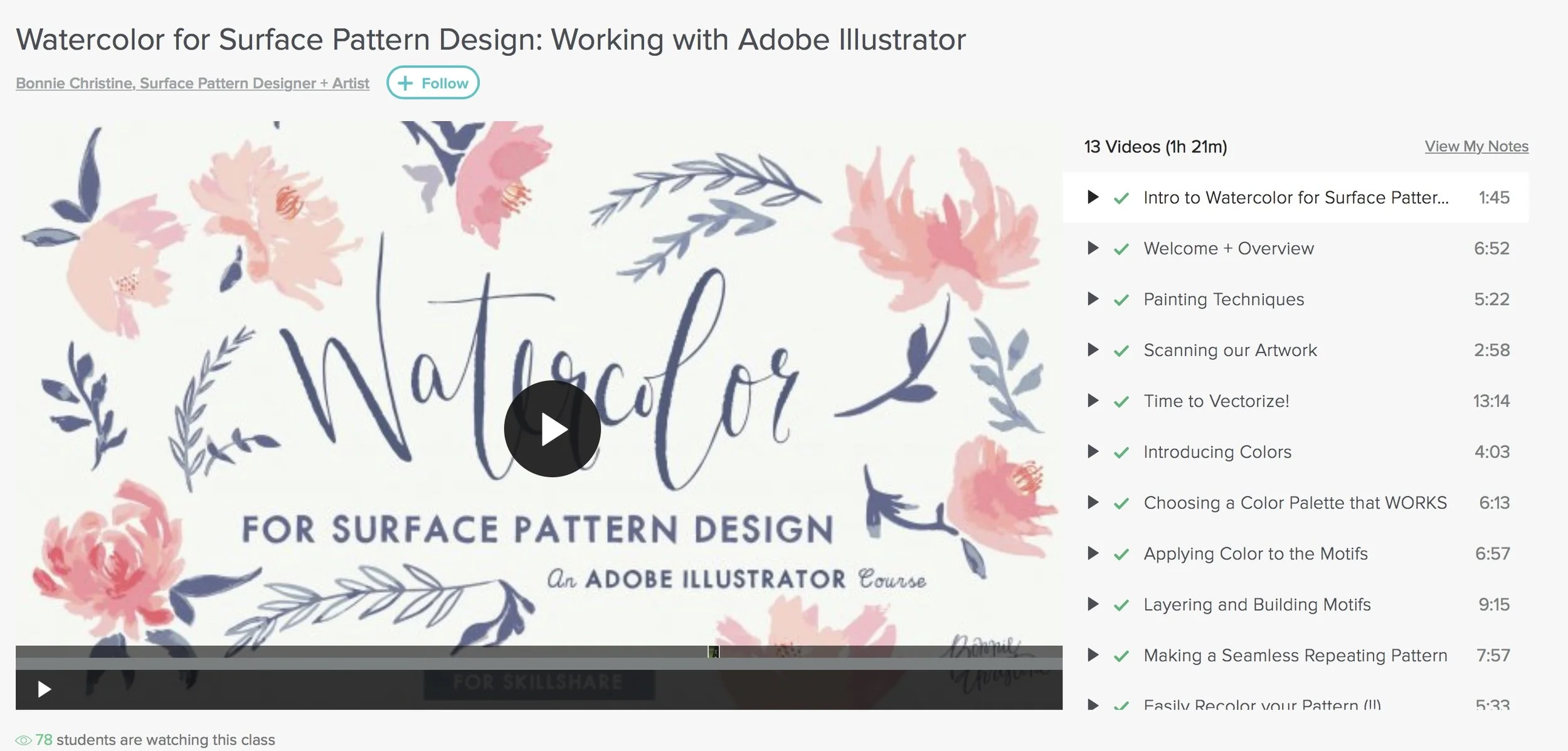
Task: Click the eye icon beside 78 students watching
Action: (23, 740)
